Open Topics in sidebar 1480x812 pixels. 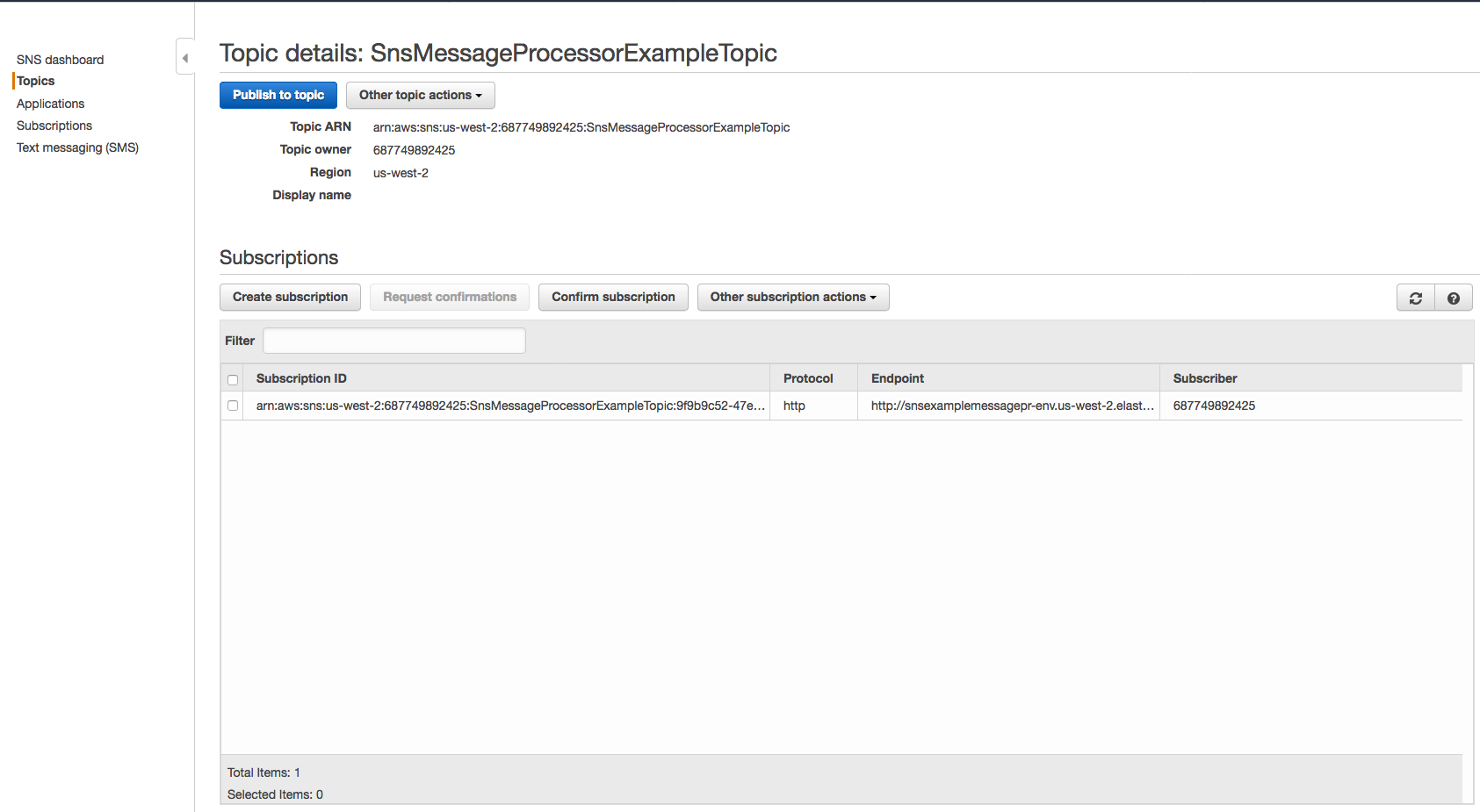[x=36, y=81]
